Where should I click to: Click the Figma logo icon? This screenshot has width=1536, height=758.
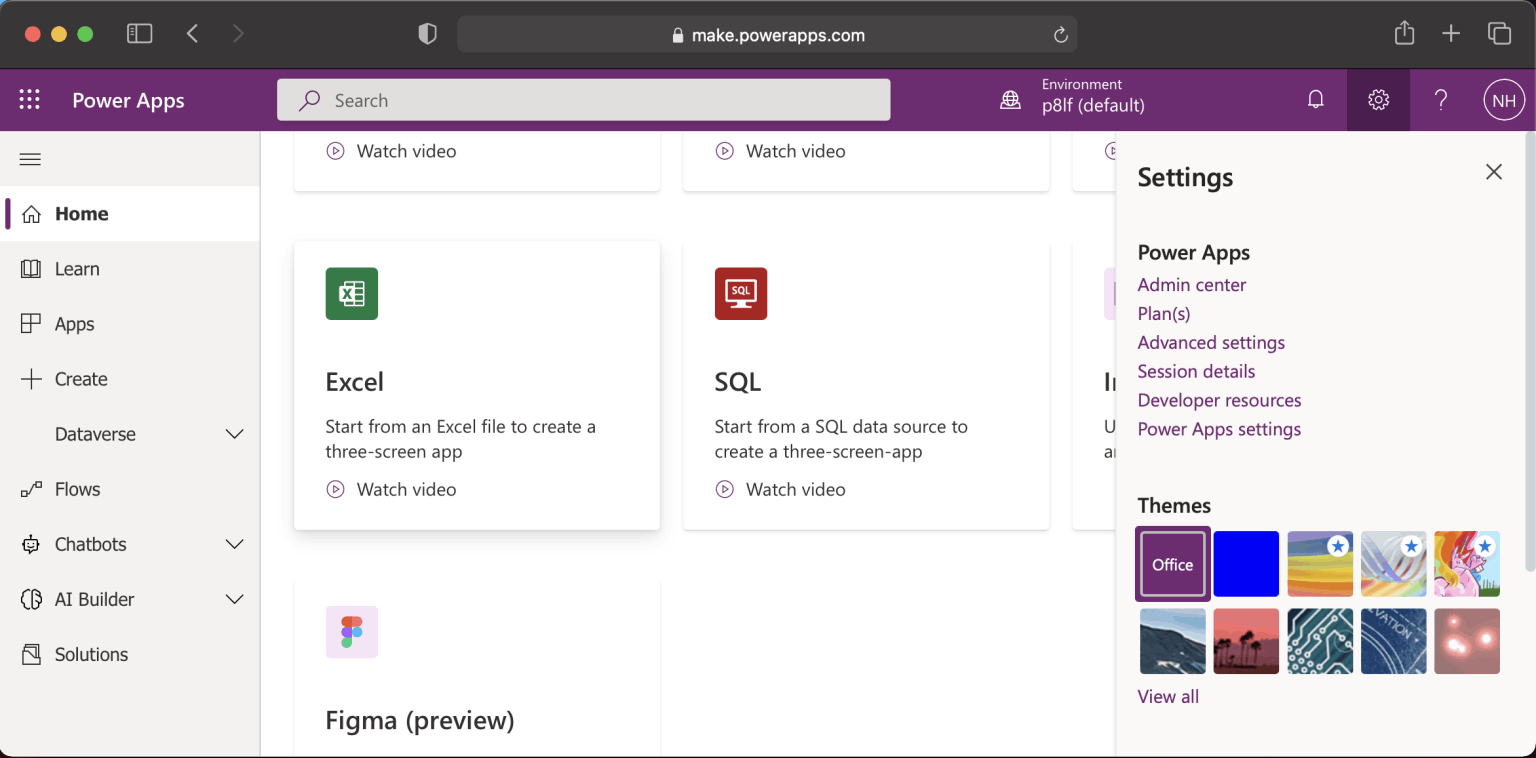click(x=352, y=632)
